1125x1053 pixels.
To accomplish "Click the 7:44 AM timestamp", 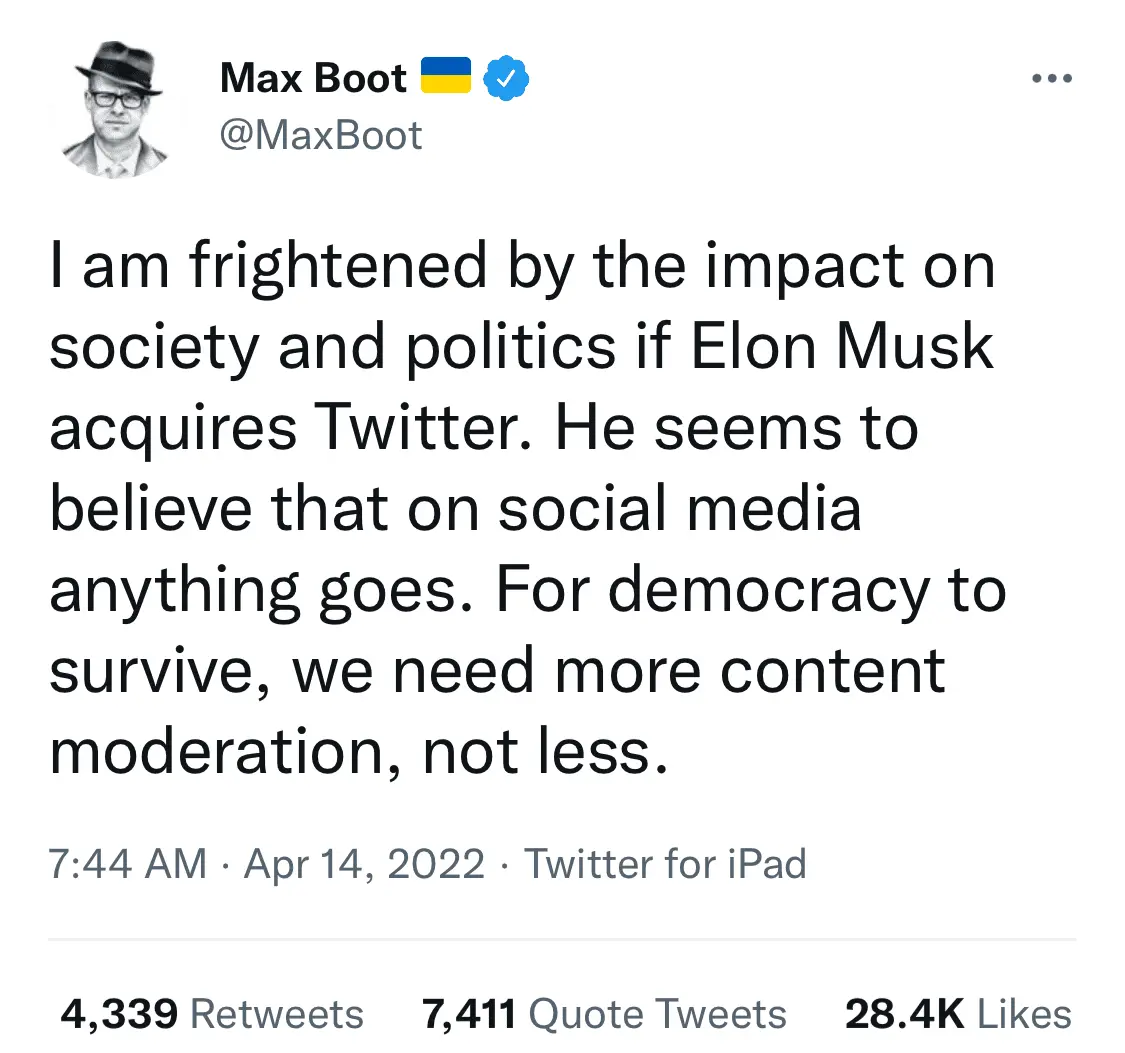I will point(128,864).
